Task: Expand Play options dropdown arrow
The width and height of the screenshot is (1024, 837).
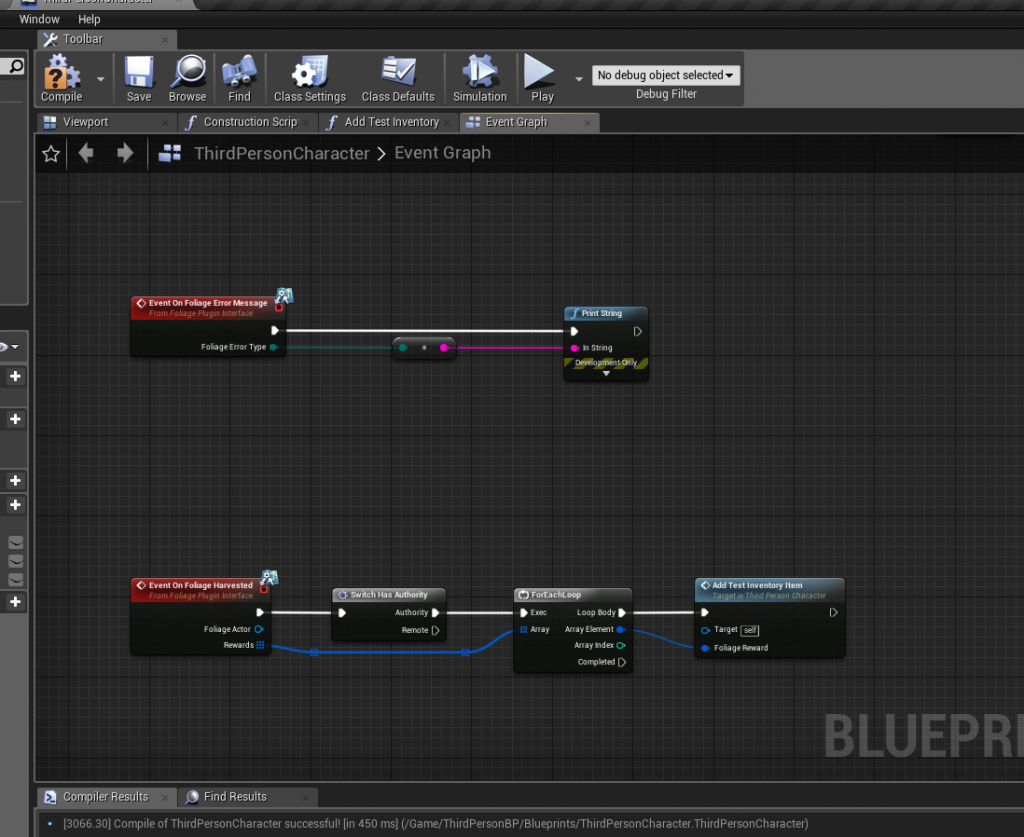Action: [579, 79]
